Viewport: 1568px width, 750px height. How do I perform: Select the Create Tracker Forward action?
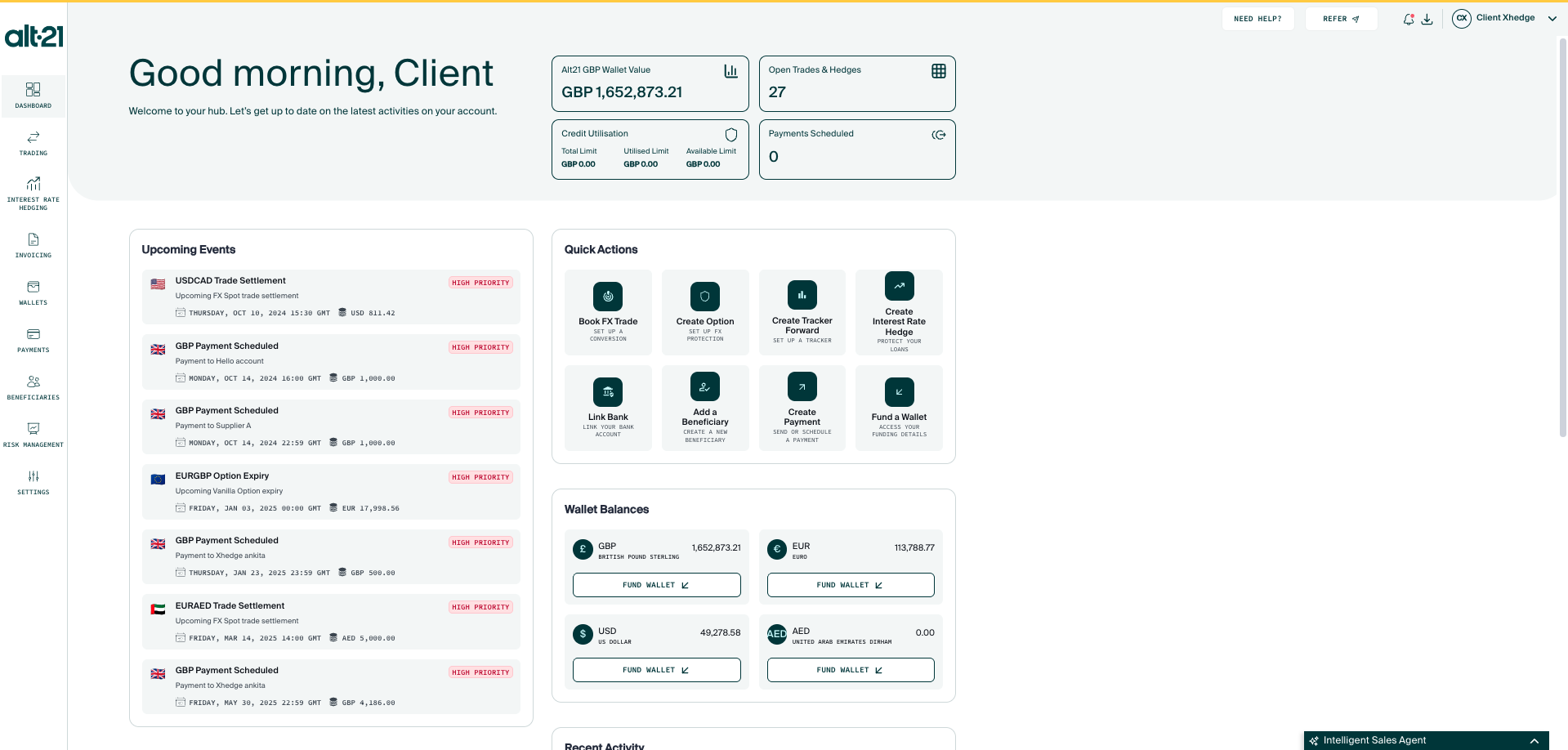click(802, 312)
